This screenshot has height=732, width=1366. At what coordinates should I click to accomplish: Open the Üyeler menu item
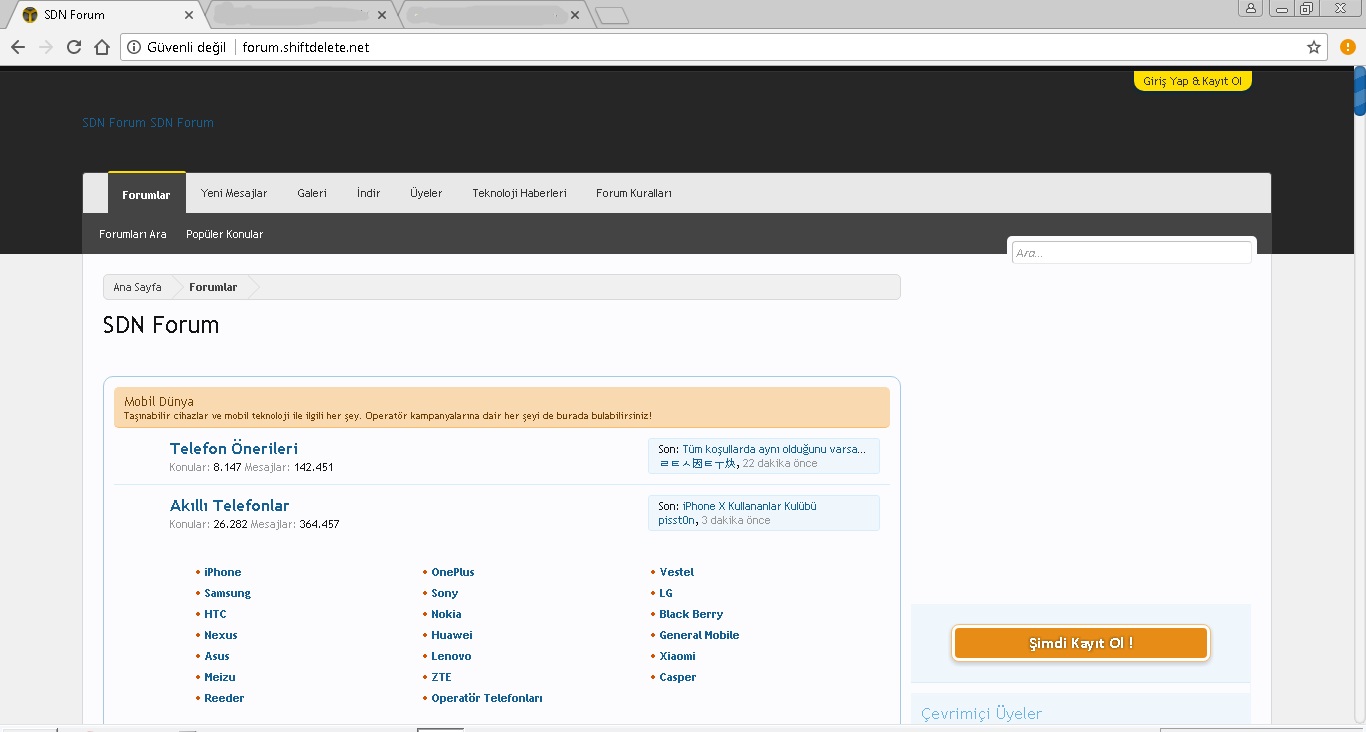click(426, 193)
